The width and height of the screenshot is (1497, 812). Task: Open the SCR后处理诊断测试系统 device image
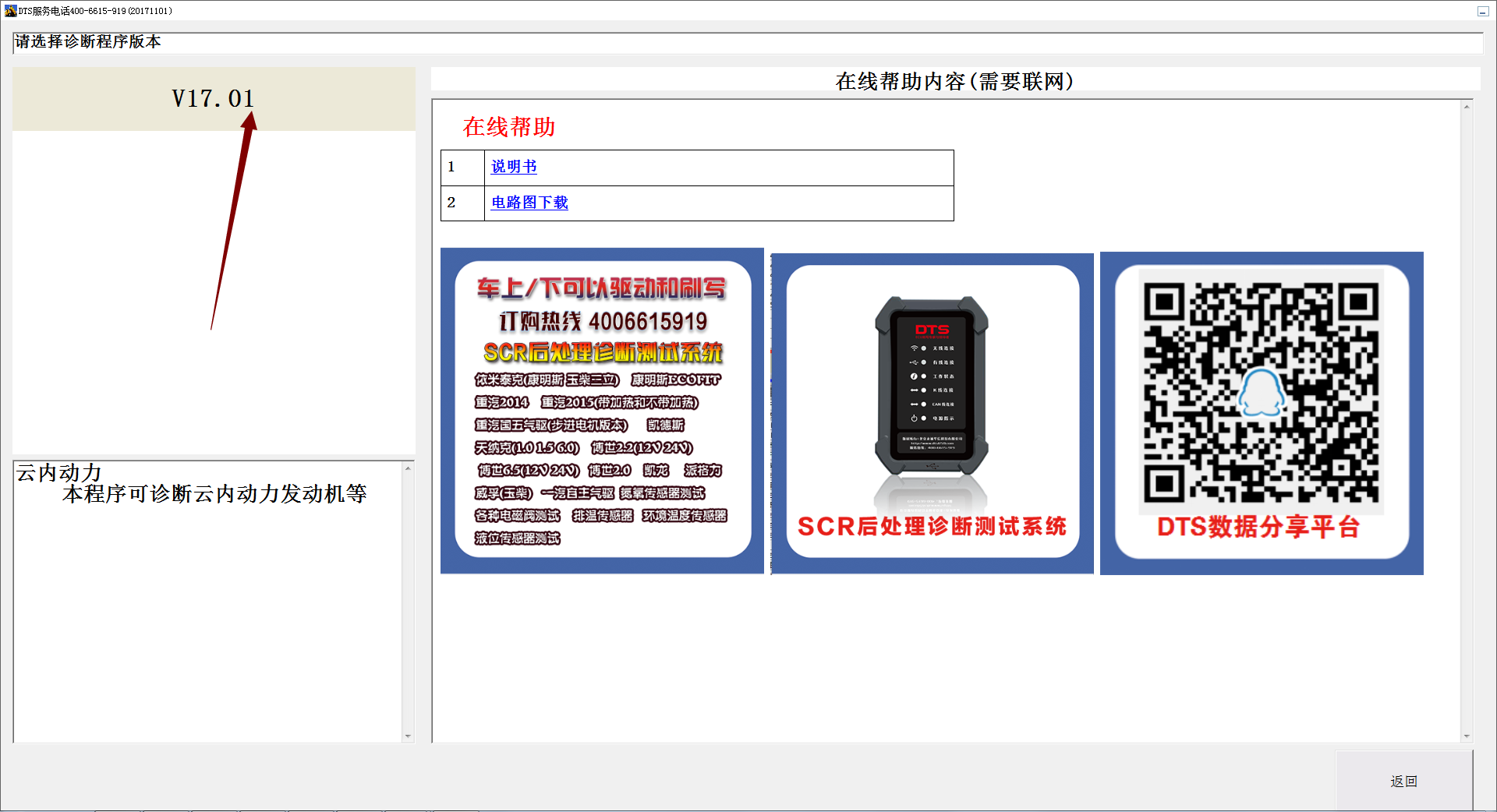click(x=933, y=413)
